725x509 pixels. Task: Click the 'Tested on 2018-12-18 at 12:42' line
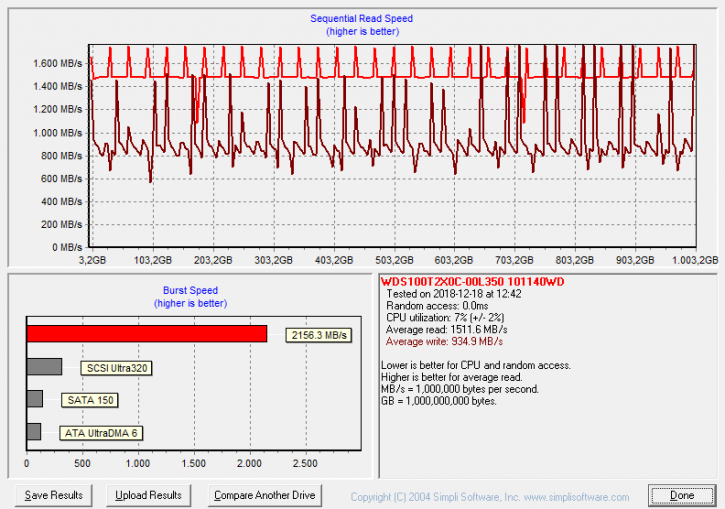[x=454, y=294]
